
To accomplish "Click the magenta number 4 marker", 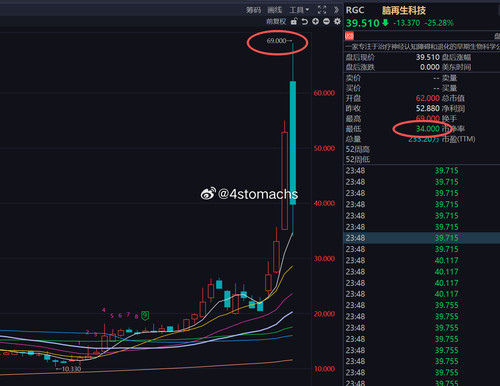I will pyautogui.click(x=104, y=310).
